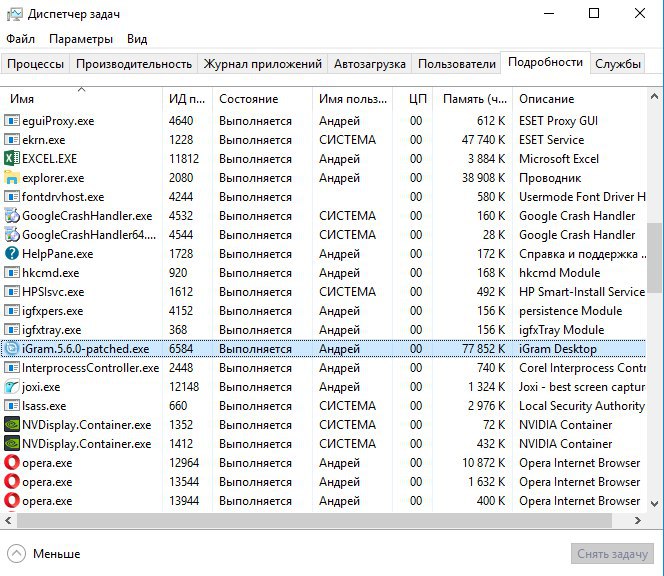
Task: Click the igfxtray.exe process icon
Action: click(12, 330)
